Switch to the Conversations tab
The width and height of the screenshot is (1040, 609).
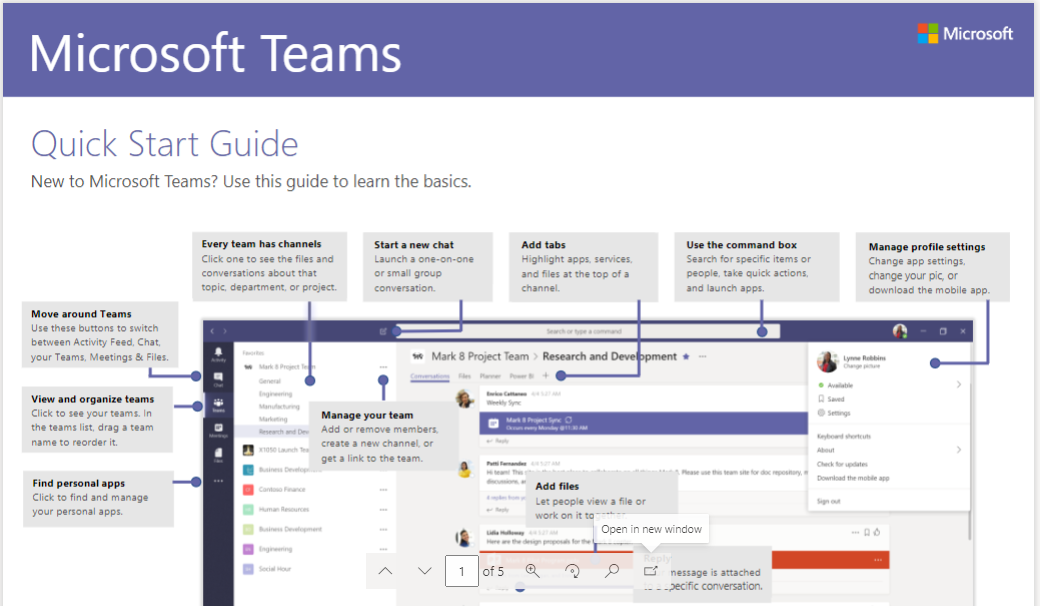430,376
